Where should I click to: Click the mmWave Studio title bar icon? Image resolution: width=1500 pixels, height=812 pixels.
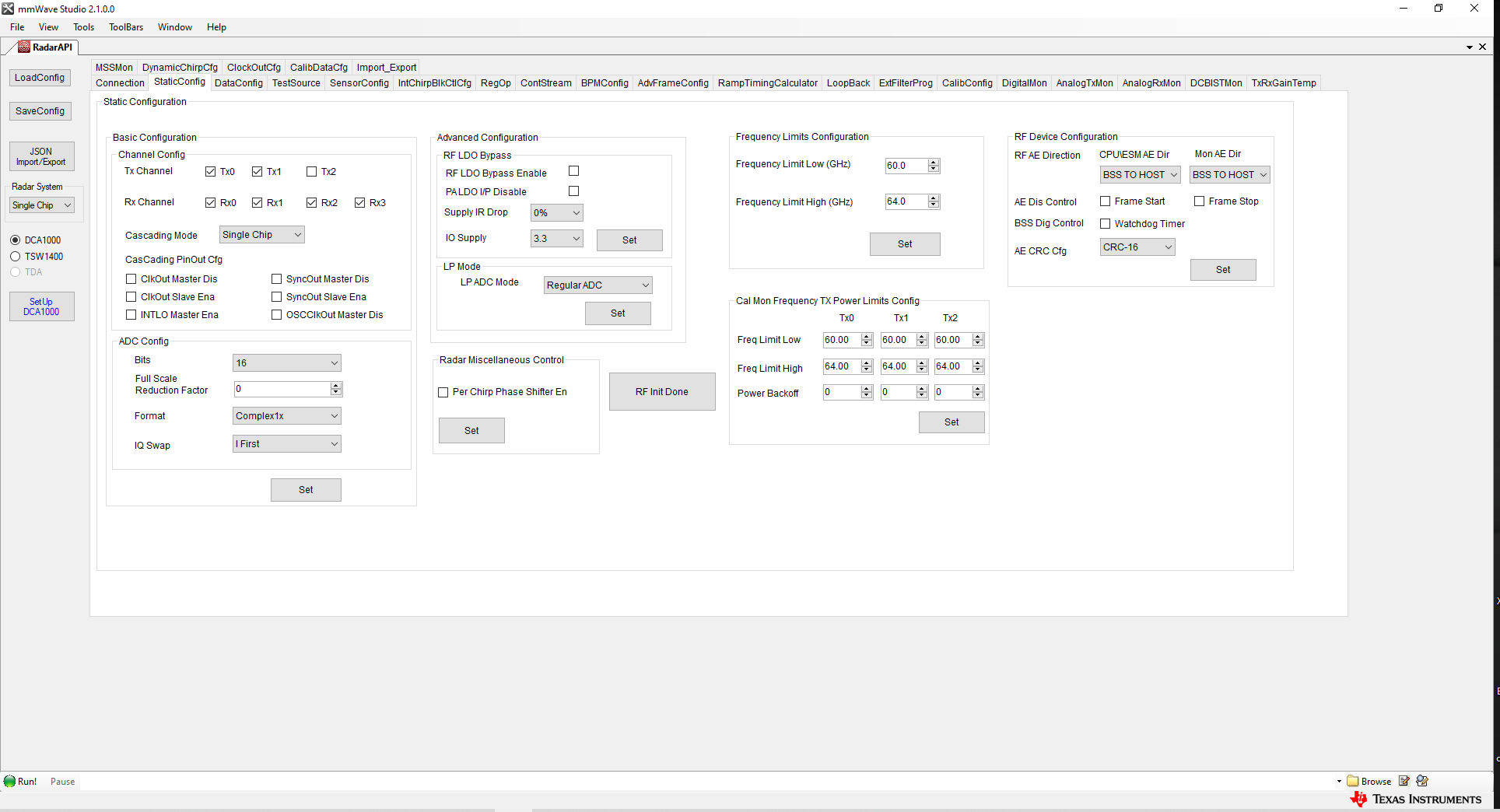point(8,9)
